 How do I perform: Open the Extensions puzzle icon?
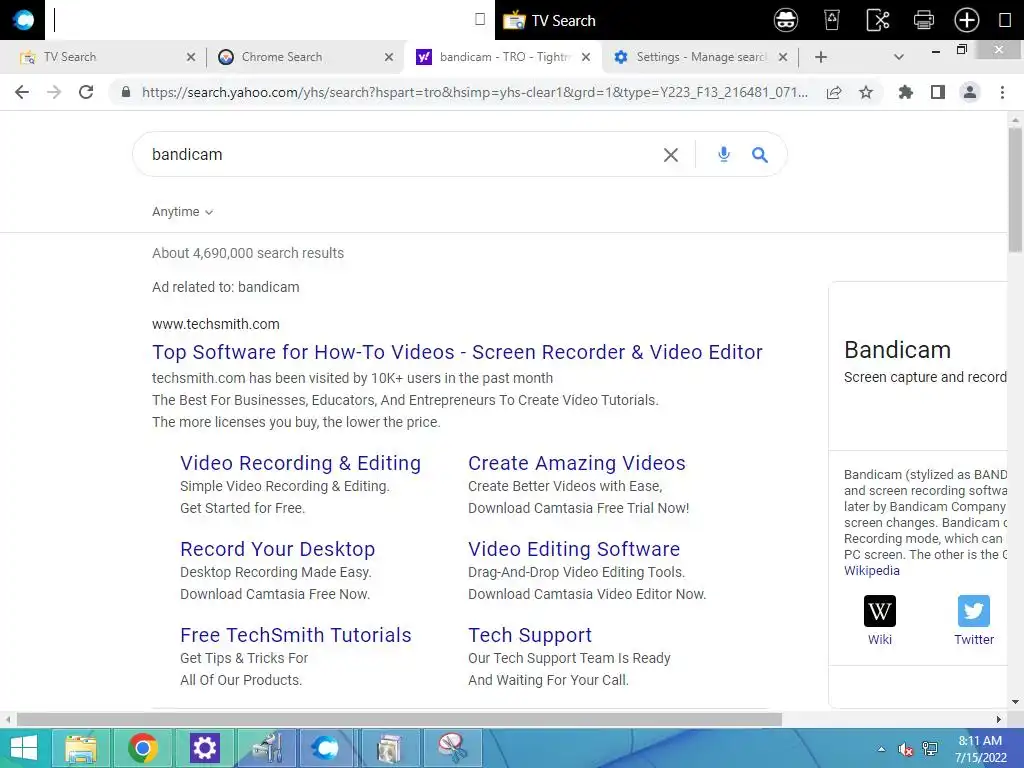coord(906,92)
